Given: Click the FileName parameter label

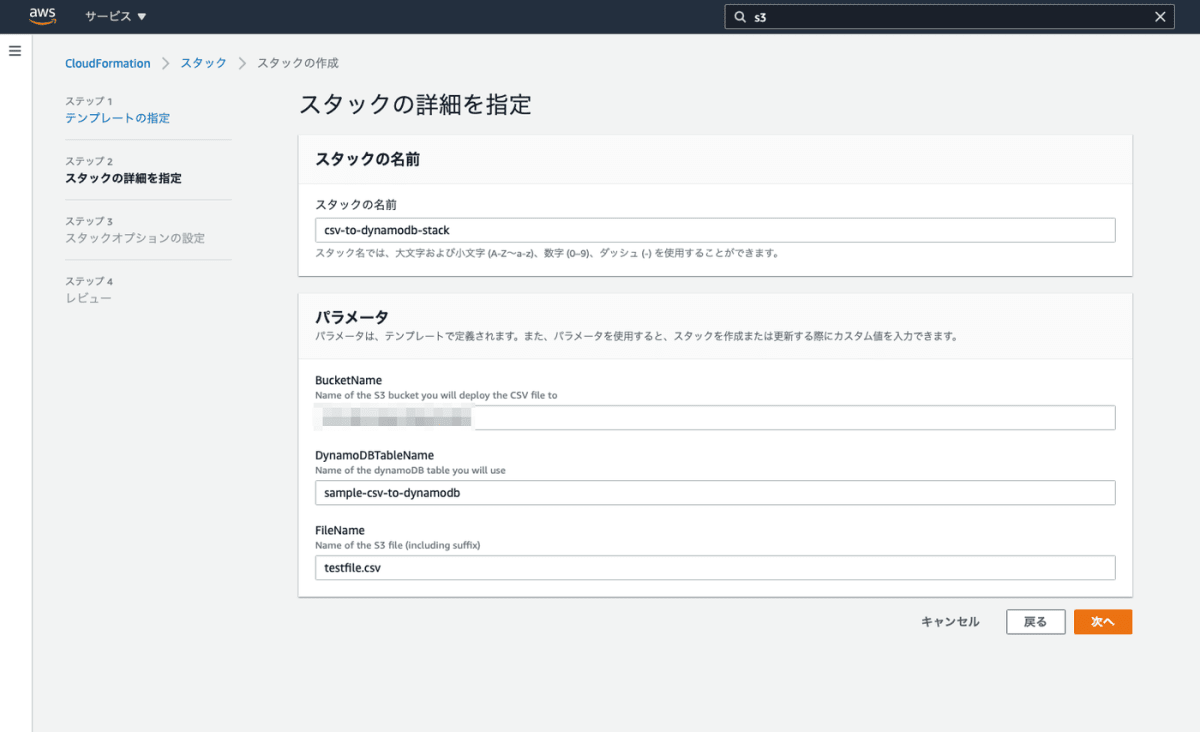Looking at the screenshot, I should click(340, 530).
